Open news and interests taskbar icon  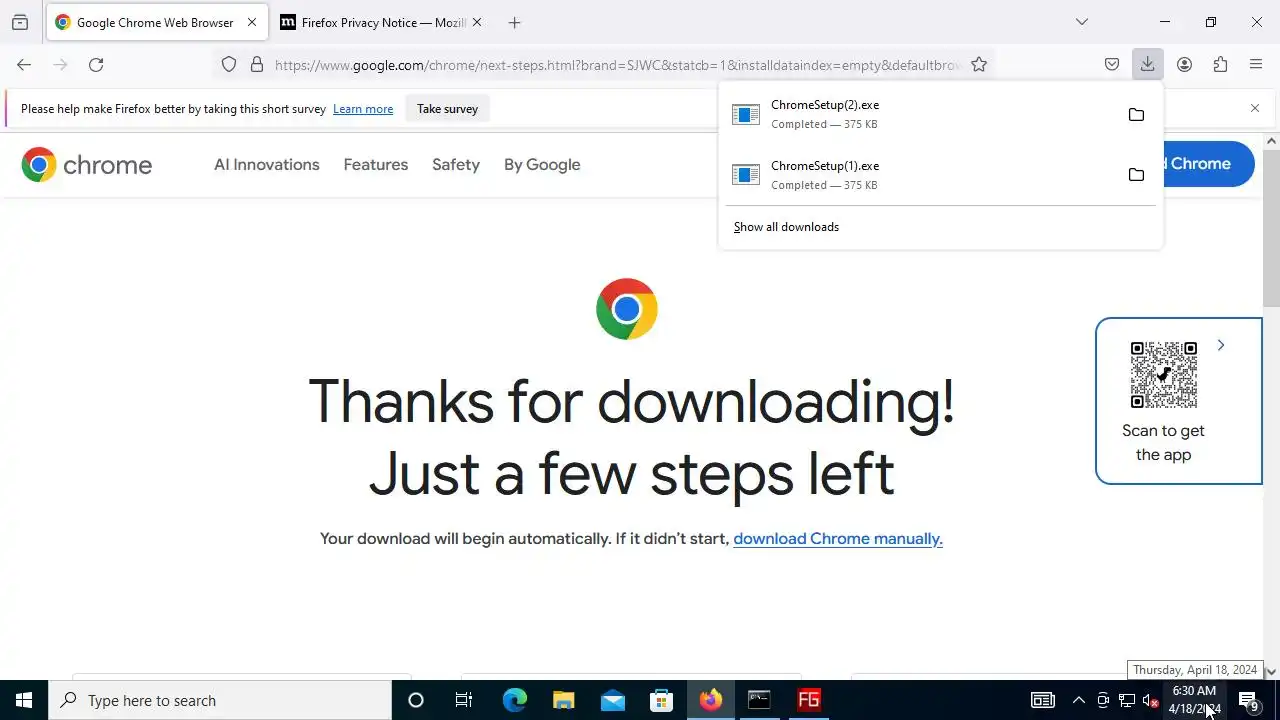(x=1043, y=700)
